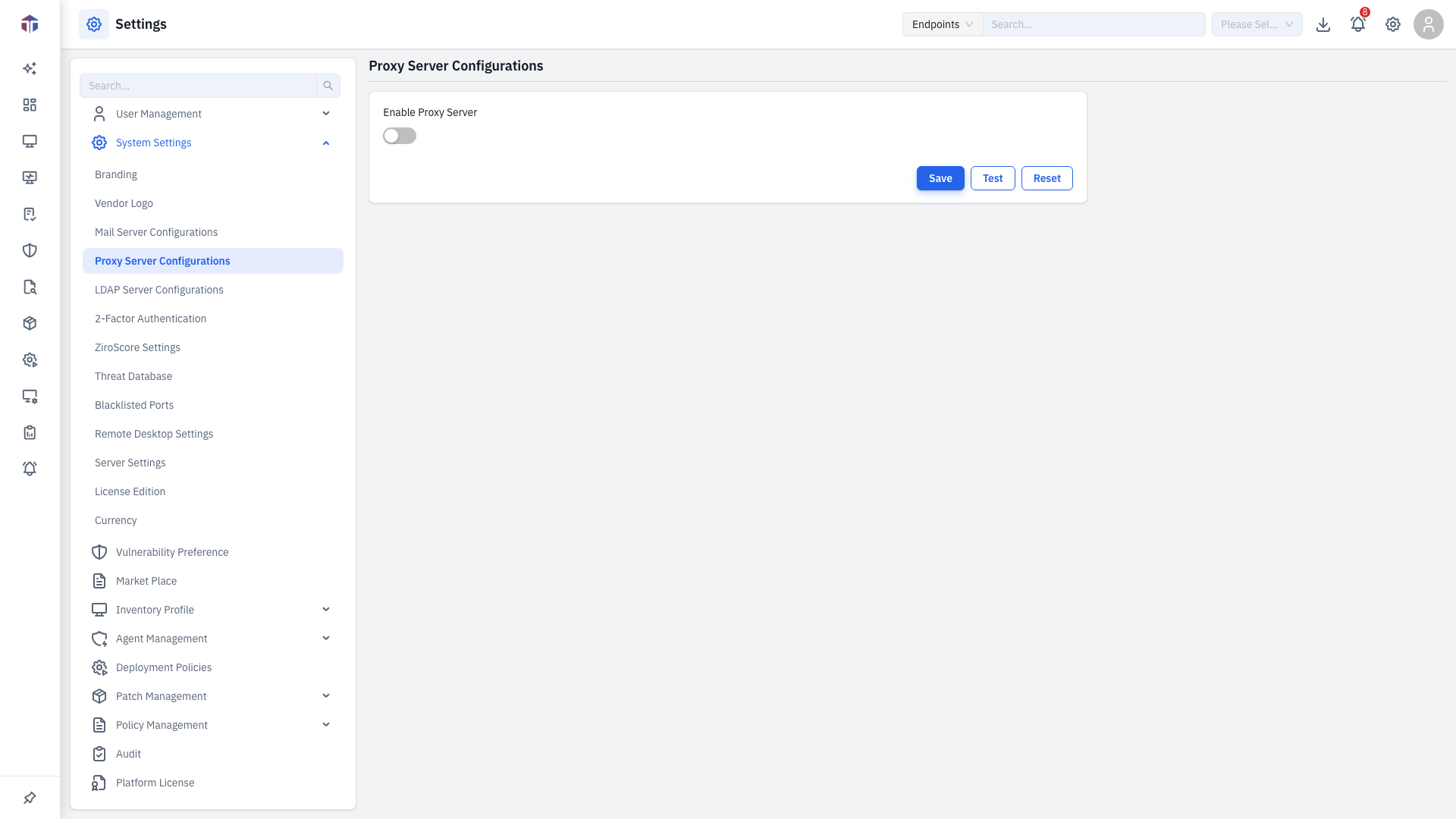
Task: Open the monitor icon below dashboard icon
Action: click(x=30, y=141)
